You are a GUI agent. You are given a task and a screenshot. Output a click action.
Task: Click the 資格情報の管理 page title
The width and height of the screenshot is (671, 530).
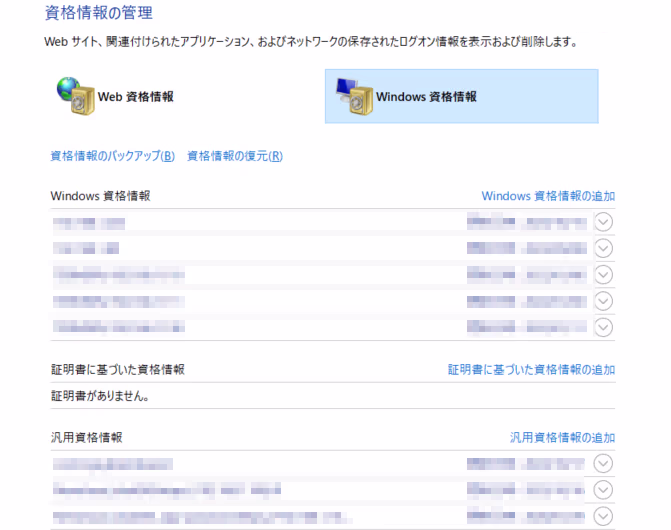(x=99, y=12)
